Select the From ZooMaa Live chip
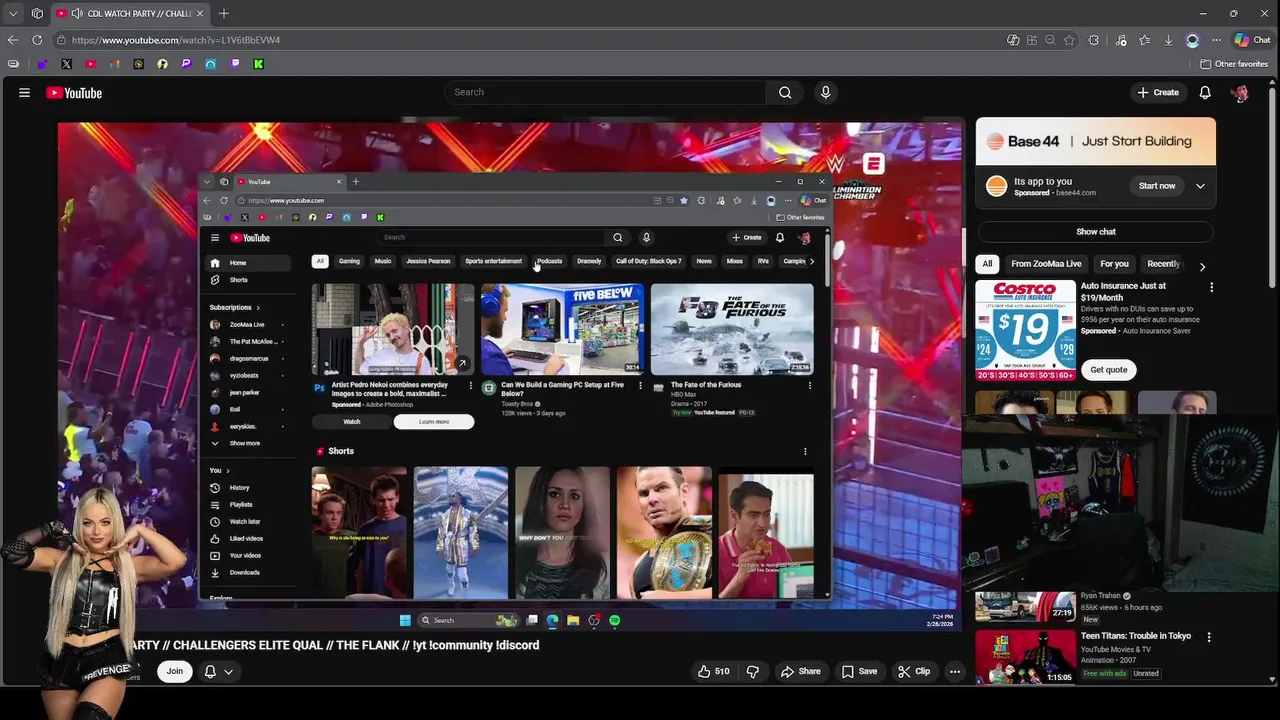This screenshot has width=1280, height=720. pos(1046,264)
